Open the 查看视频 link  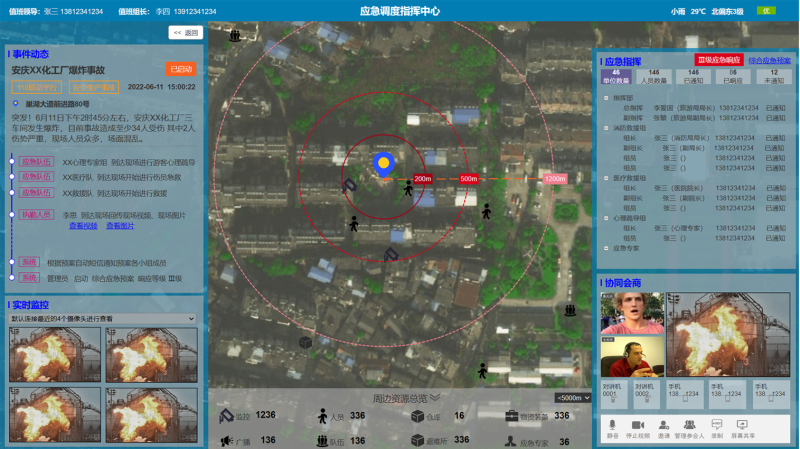tap(83, 226)
